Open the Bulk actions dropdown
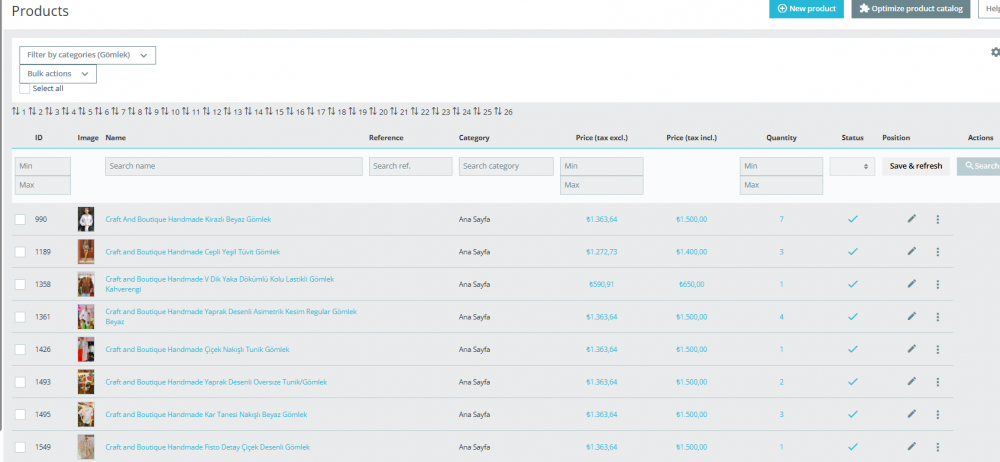Screen dimensions: 1000x462 pos(58,74)
